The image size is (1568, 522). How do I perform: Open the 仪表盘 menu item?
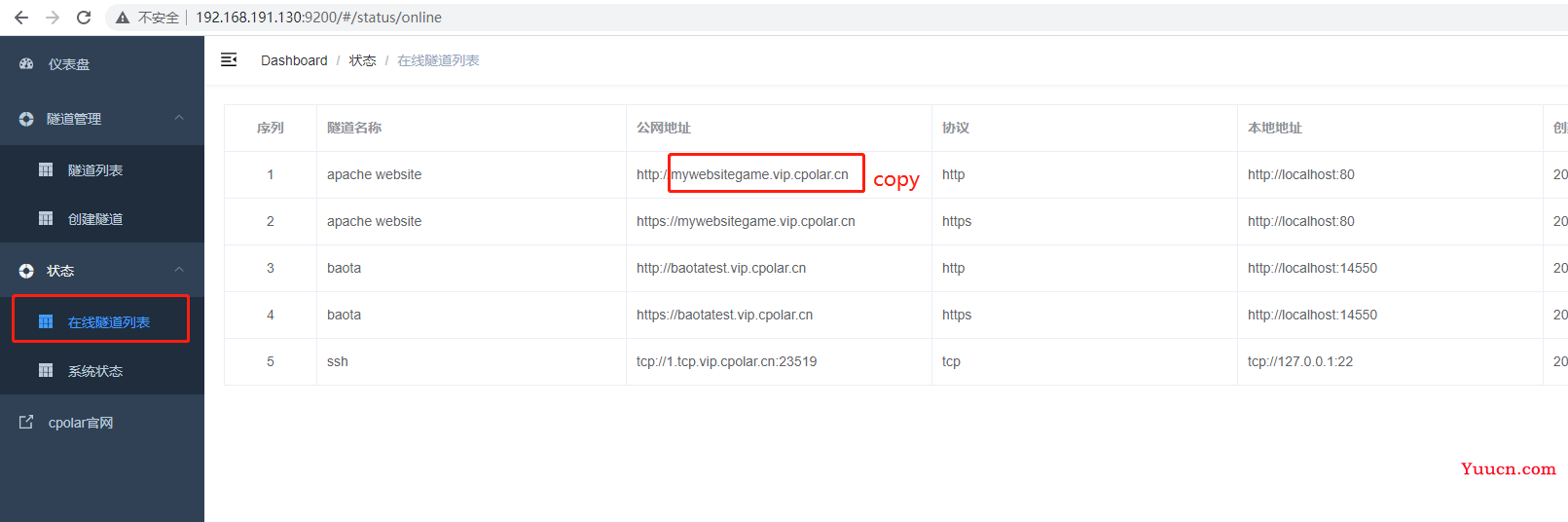tap(102, 64)
